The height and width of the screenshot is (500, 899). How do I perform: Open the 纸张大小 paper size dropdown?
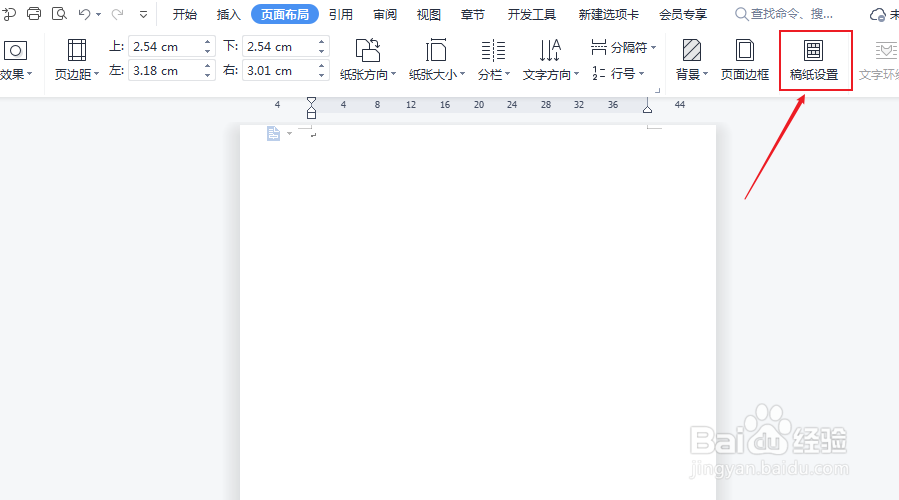point(436,59)
